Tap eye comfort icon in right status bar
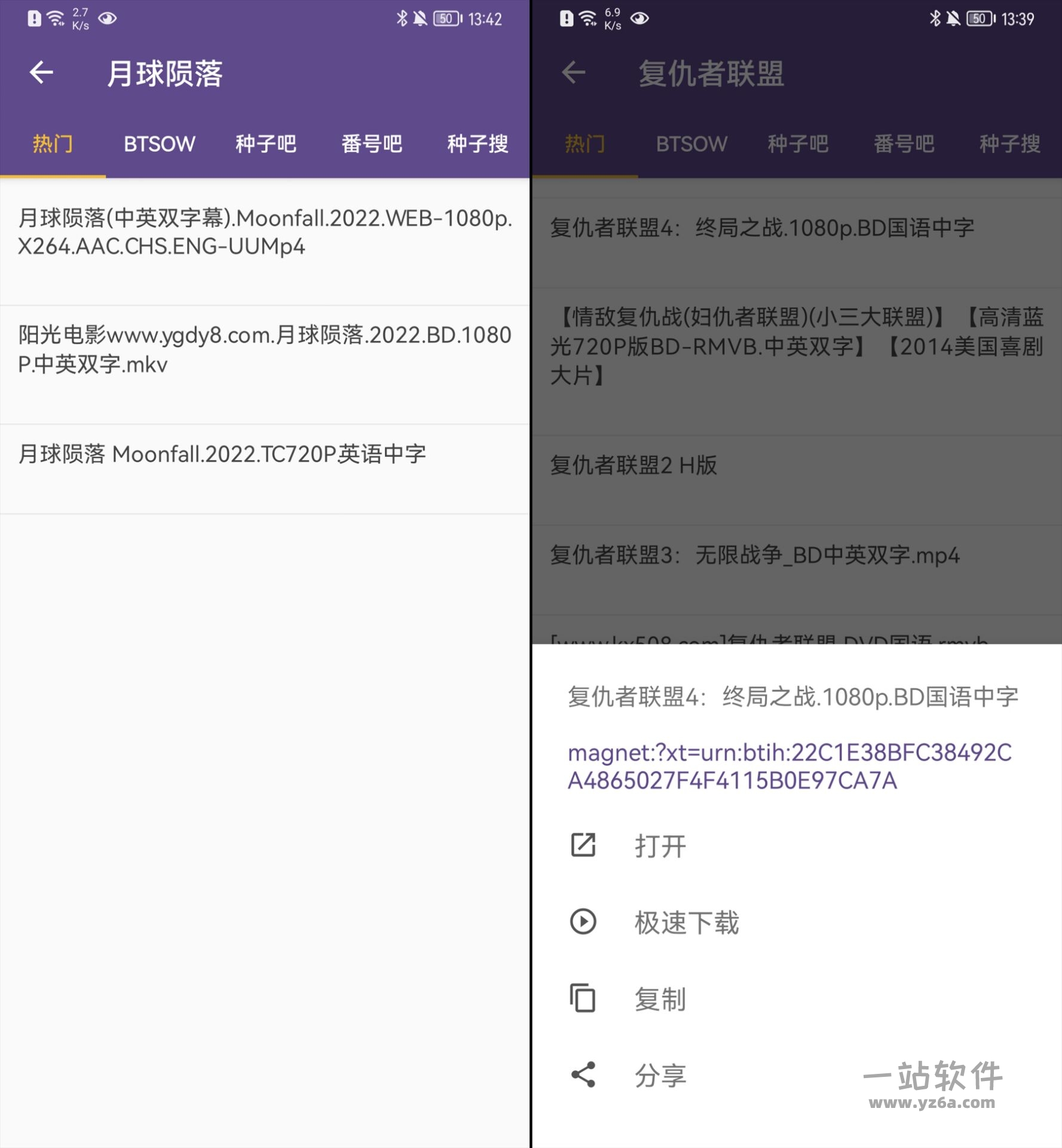Image resolution: width=1062 pixels, height=1148 pixels. coord(639,19)
